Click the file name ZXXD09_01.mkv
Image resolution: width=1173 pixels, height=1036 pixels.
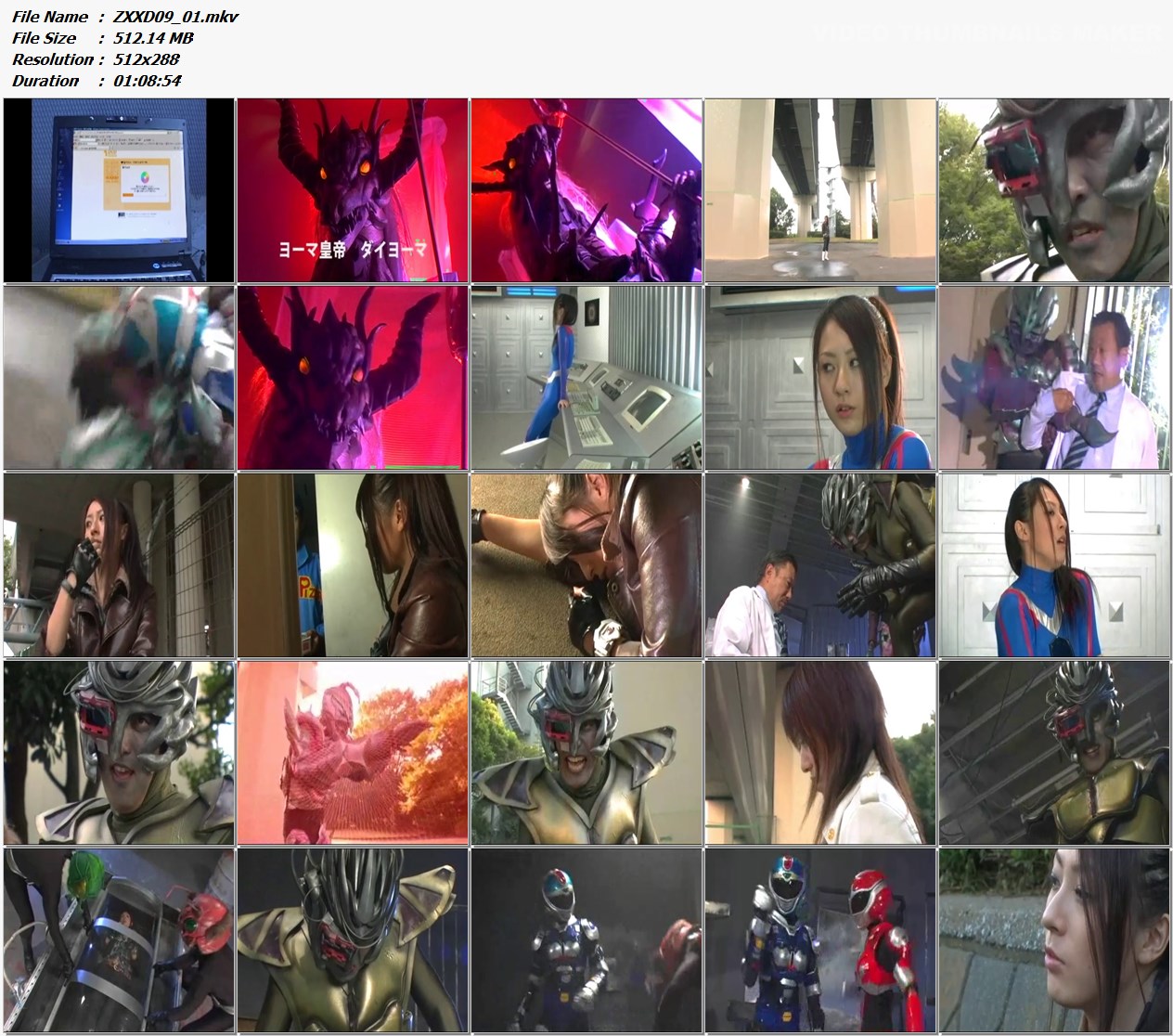click(x=175, y=17)
